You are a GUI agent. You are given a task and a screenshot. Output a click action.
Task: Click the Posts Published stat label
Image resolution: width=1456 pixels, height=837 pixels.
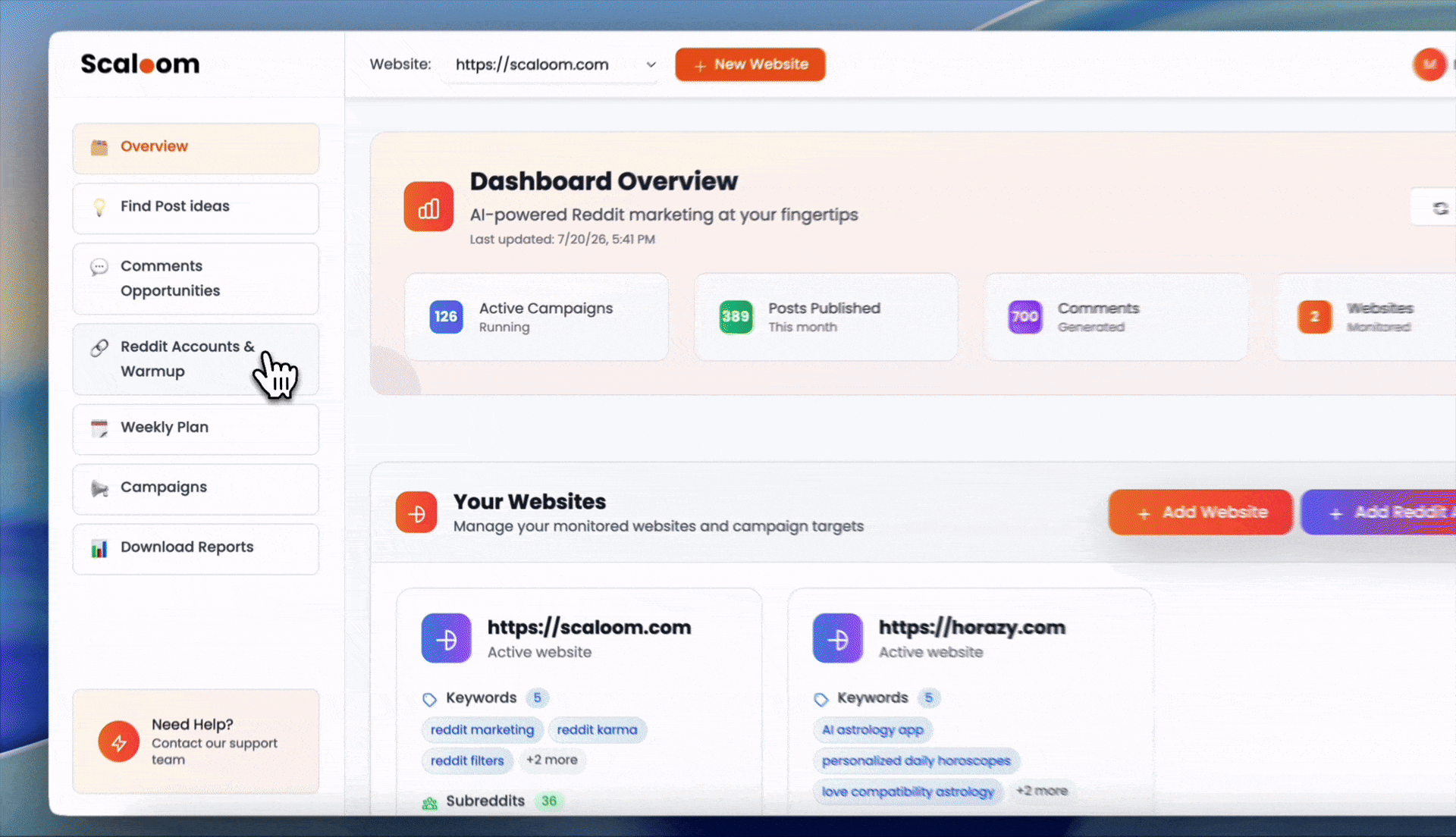pos(824,309)
